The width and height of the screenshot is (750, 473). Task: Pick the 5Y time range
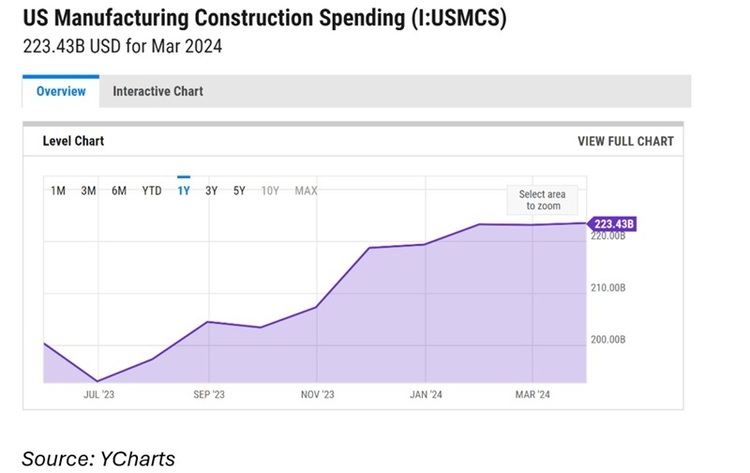[x=239, y=191]
